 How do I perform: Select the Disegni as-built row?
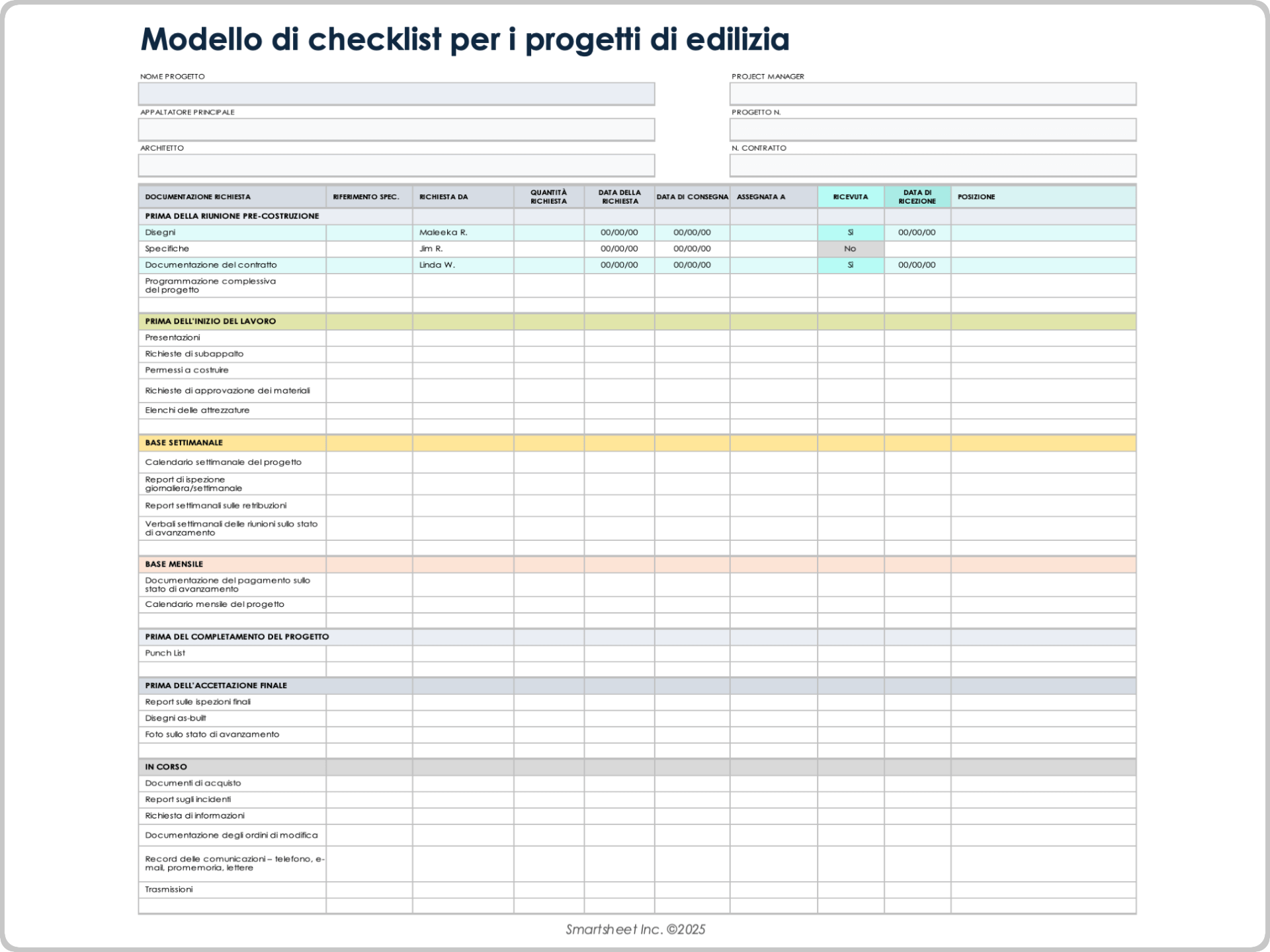[637, 718]
